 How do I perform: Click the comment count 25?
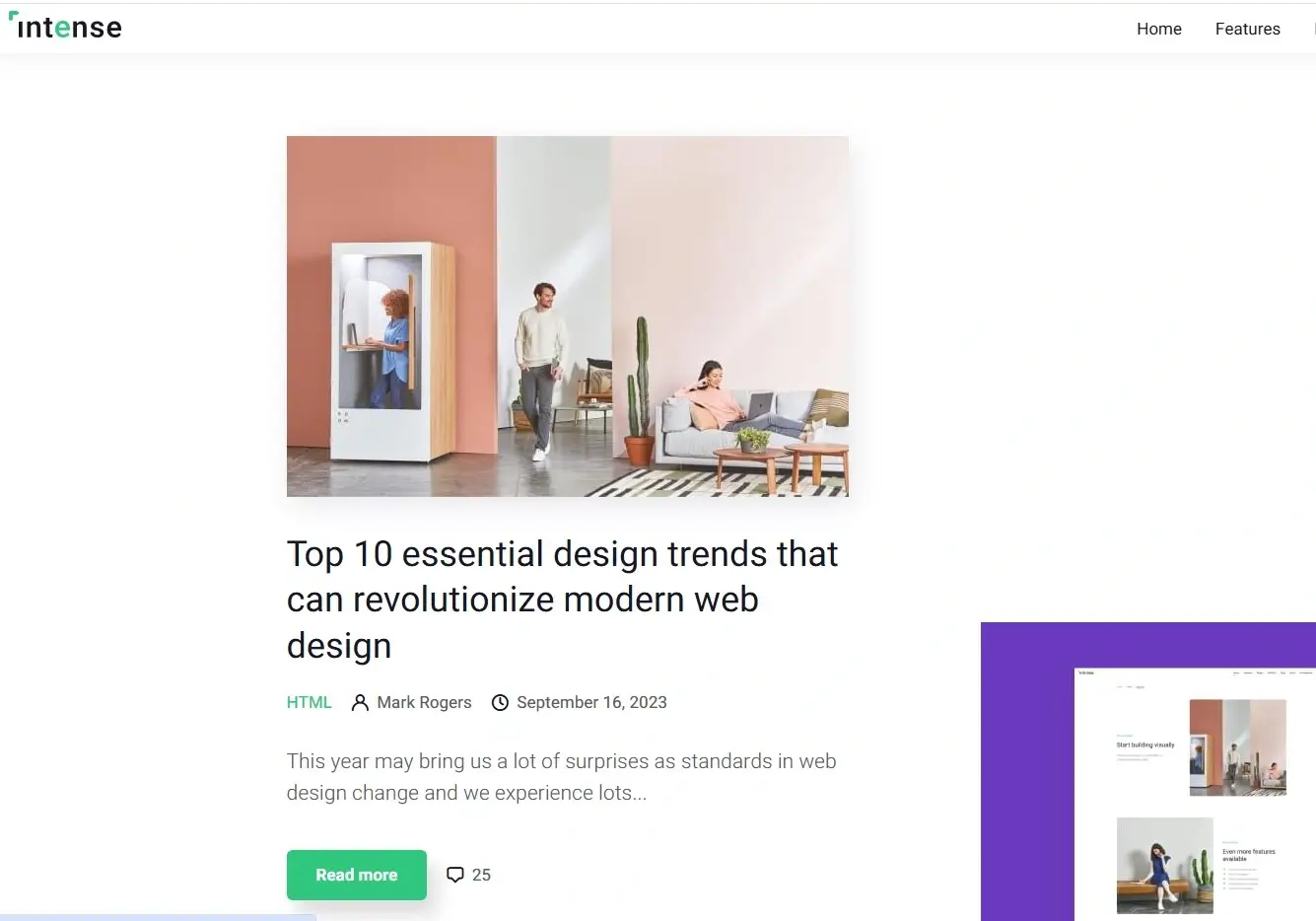481,875
